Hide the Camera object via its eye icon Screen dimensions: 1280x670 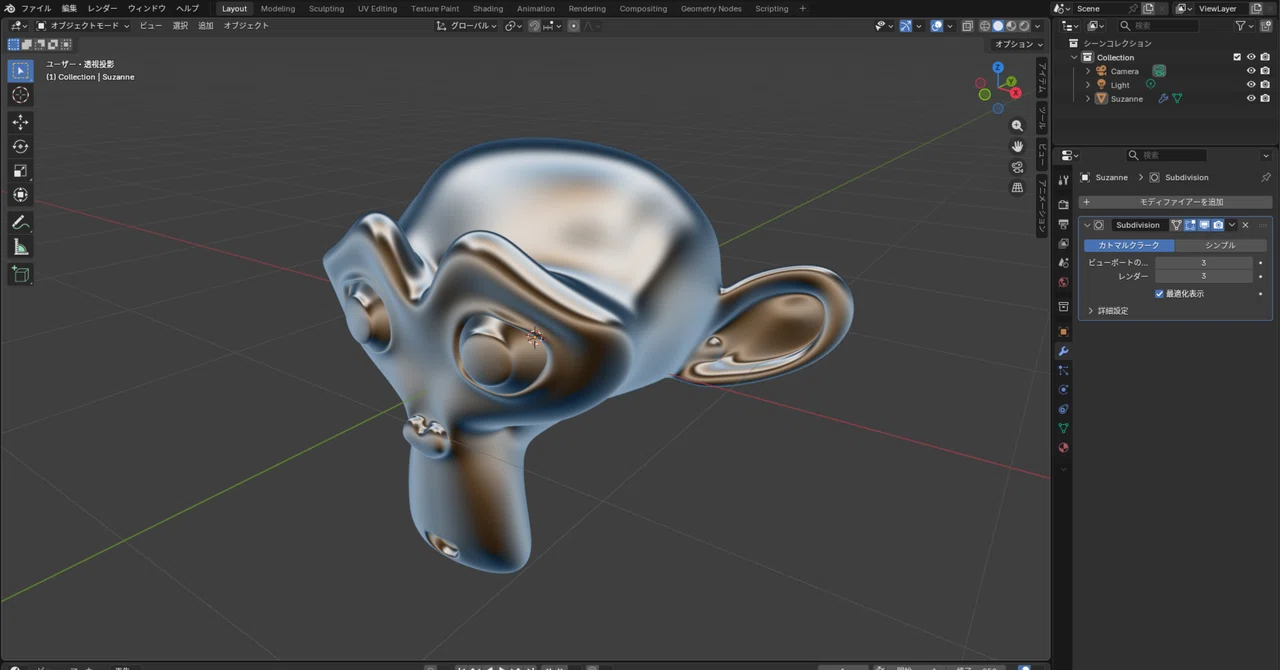coord(1251,71)
